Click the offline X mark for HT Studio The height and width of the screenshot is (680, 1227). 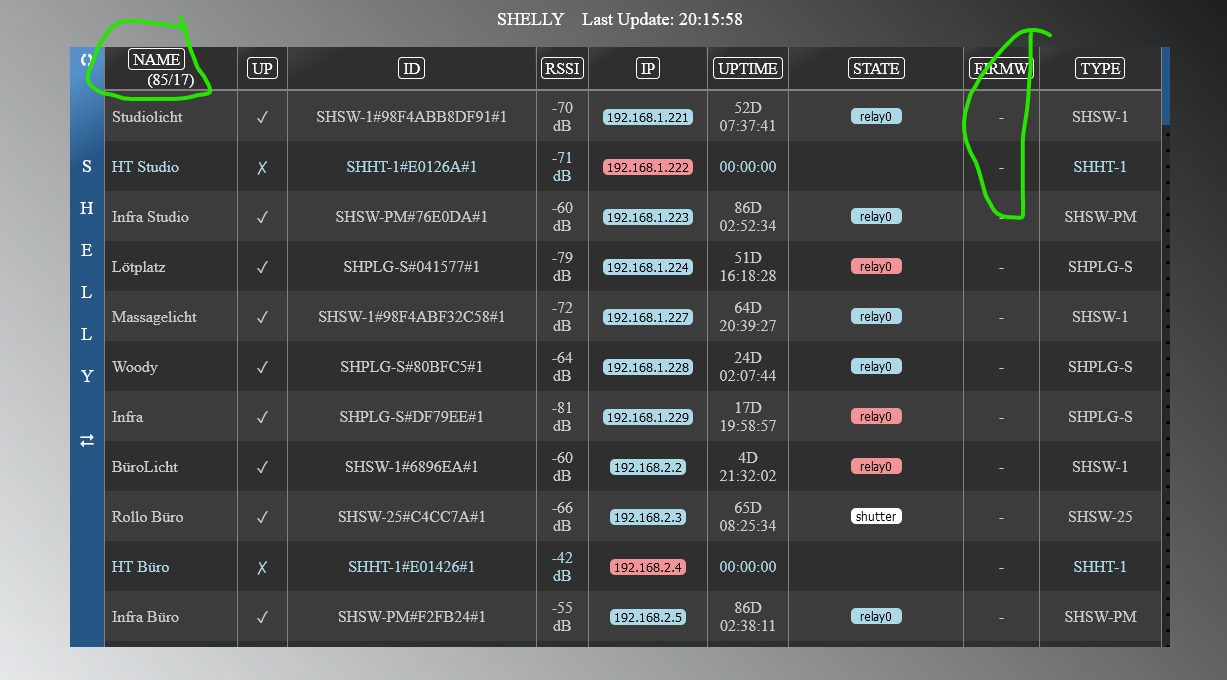pyautogui.click(x=262, y=167)
